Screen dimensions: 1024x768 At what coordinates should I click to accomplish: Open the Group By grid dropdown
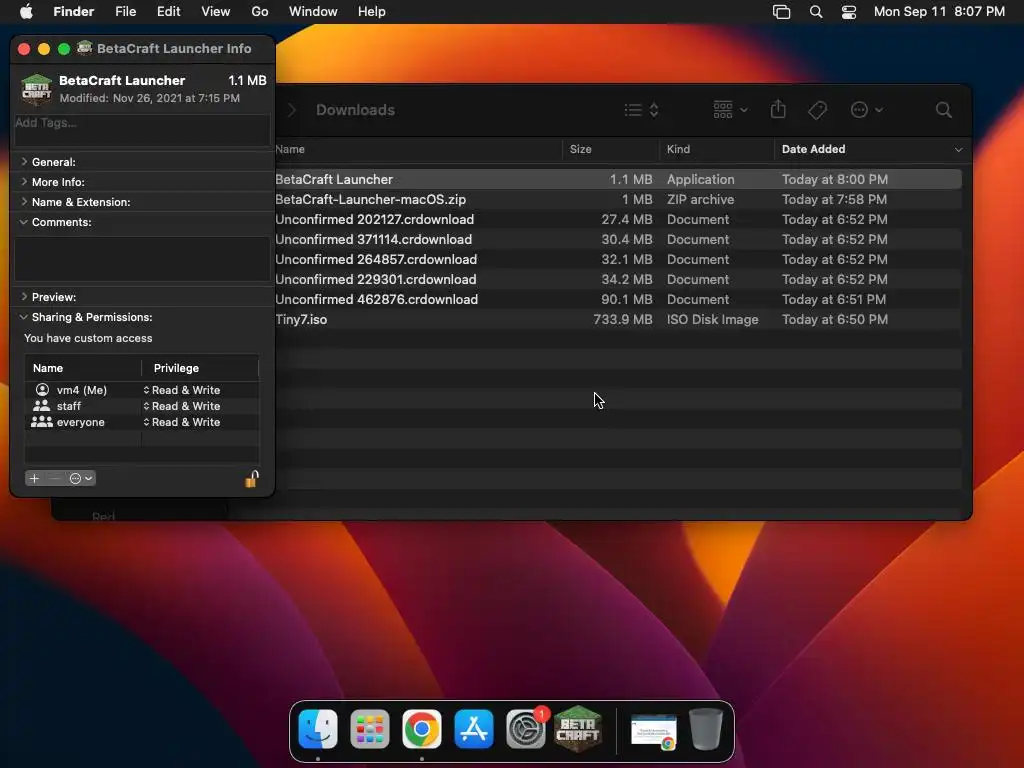pyautogui.click(x=730, y=110)
